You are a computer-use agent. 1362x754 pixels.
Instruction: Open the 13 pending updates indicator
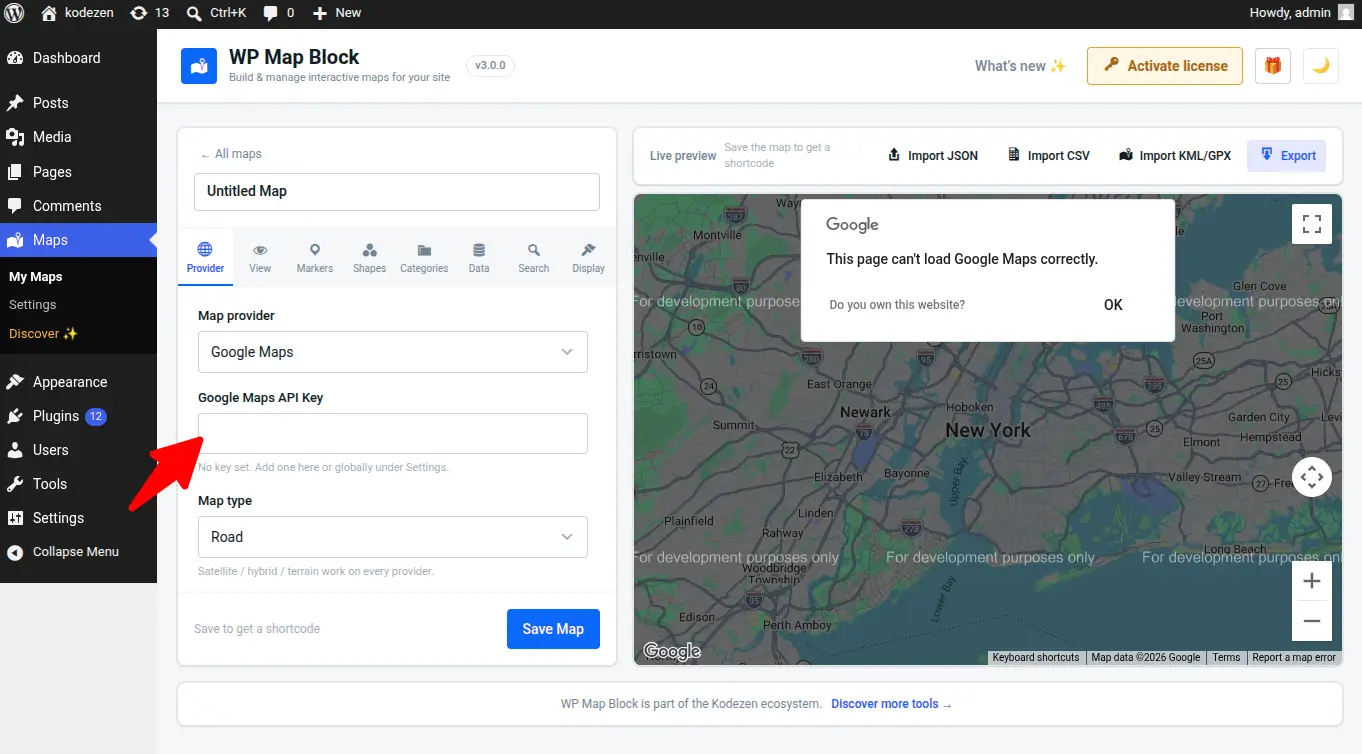150,13
